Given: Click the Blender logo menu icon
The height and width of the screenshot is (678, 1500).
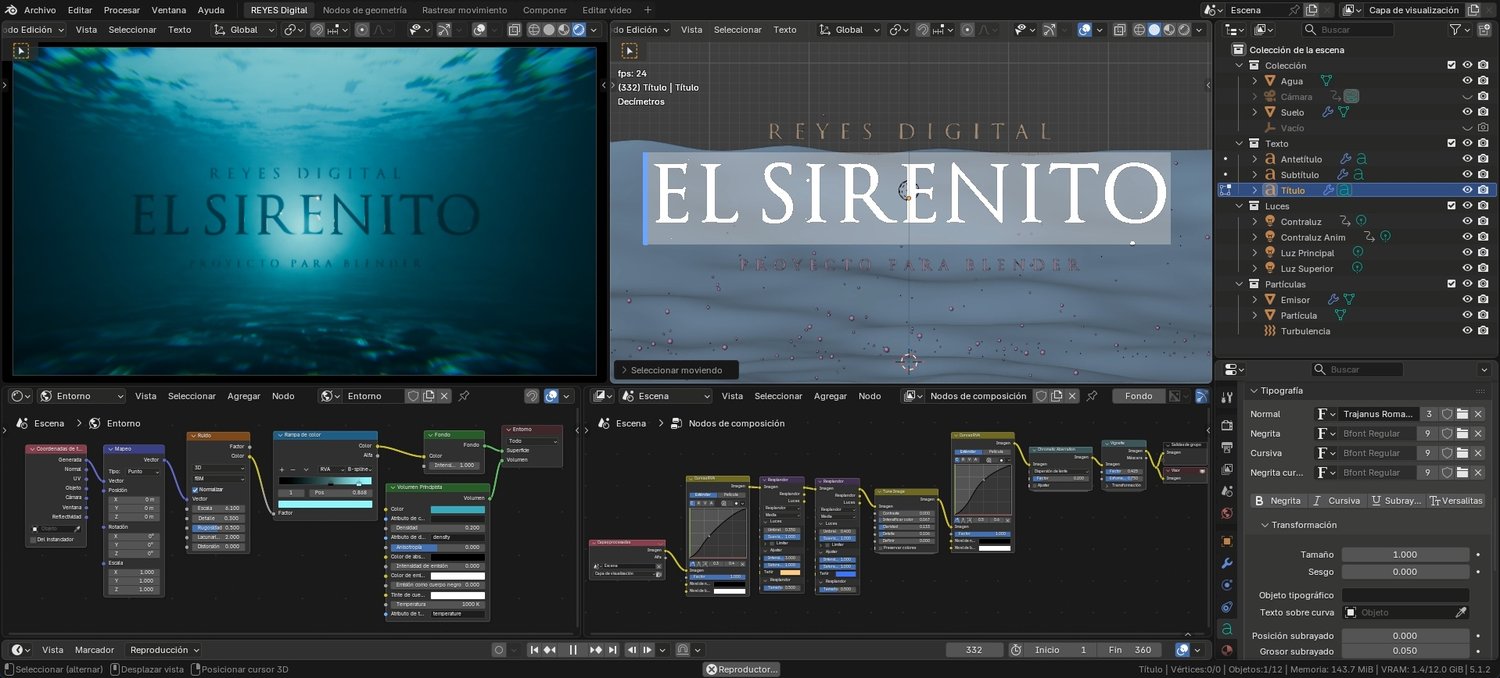Looking at the screenshot, I should 11,10.
